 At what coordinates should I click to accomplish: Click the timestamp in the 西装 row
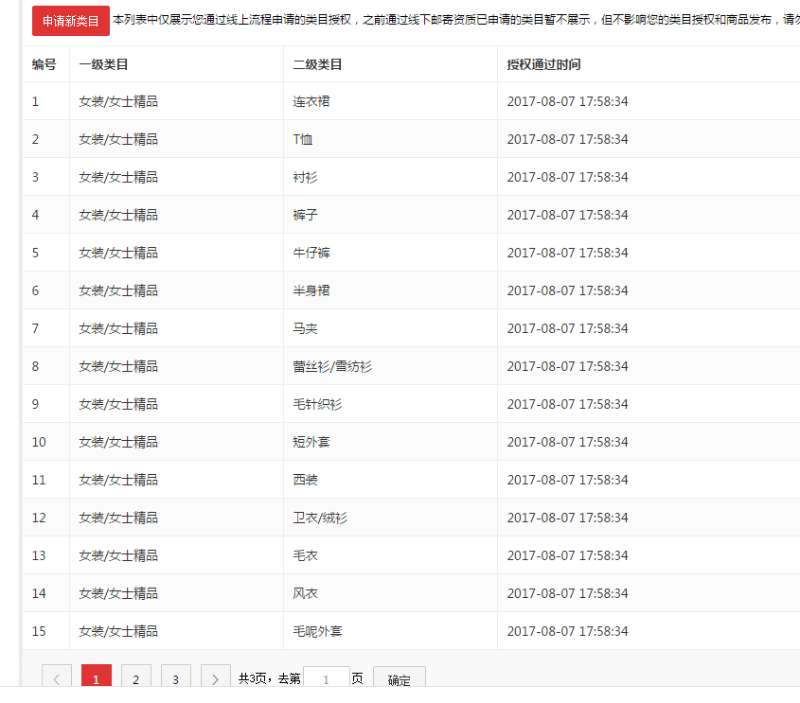pyautogui.click(x=567, y=479)
